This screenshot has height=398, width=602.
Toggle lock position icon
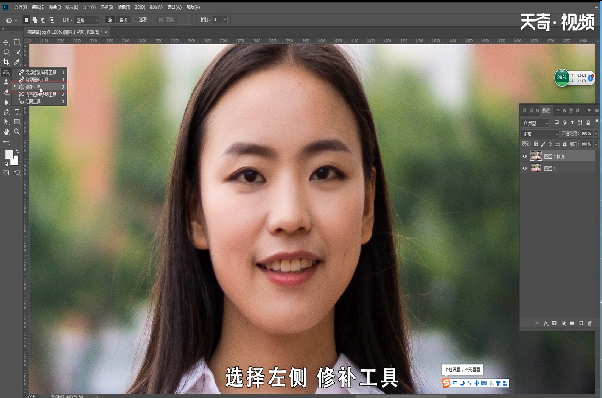coord(550,144)
